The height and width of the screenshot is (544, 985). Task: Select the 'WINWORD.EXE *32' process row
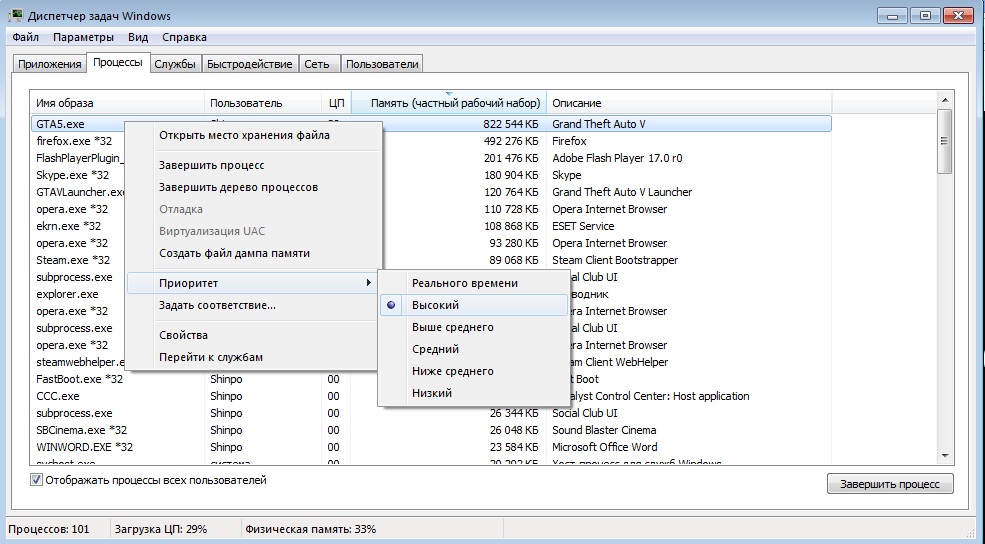(431, 447)
